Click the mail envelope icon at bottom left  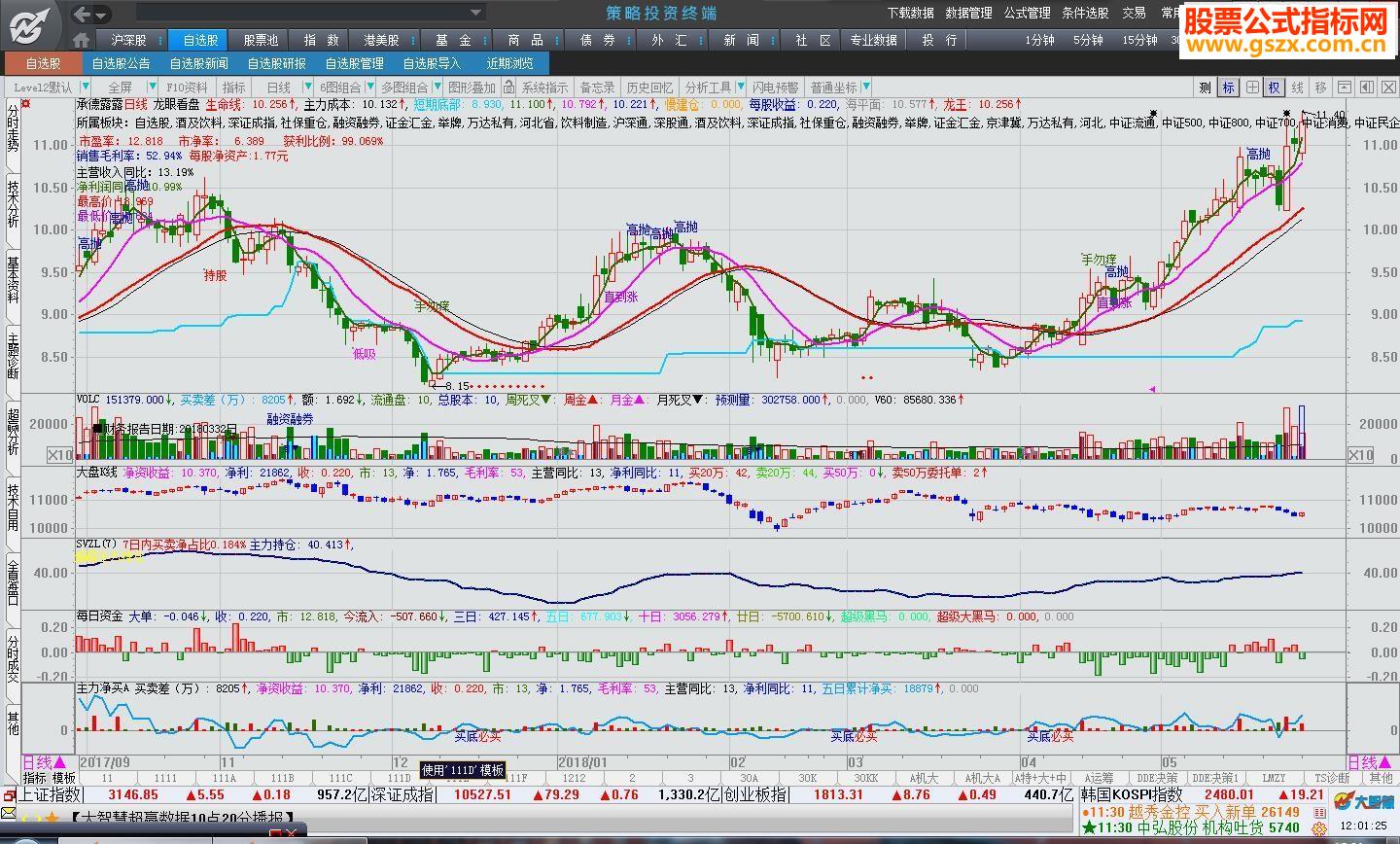coord(9,812)
